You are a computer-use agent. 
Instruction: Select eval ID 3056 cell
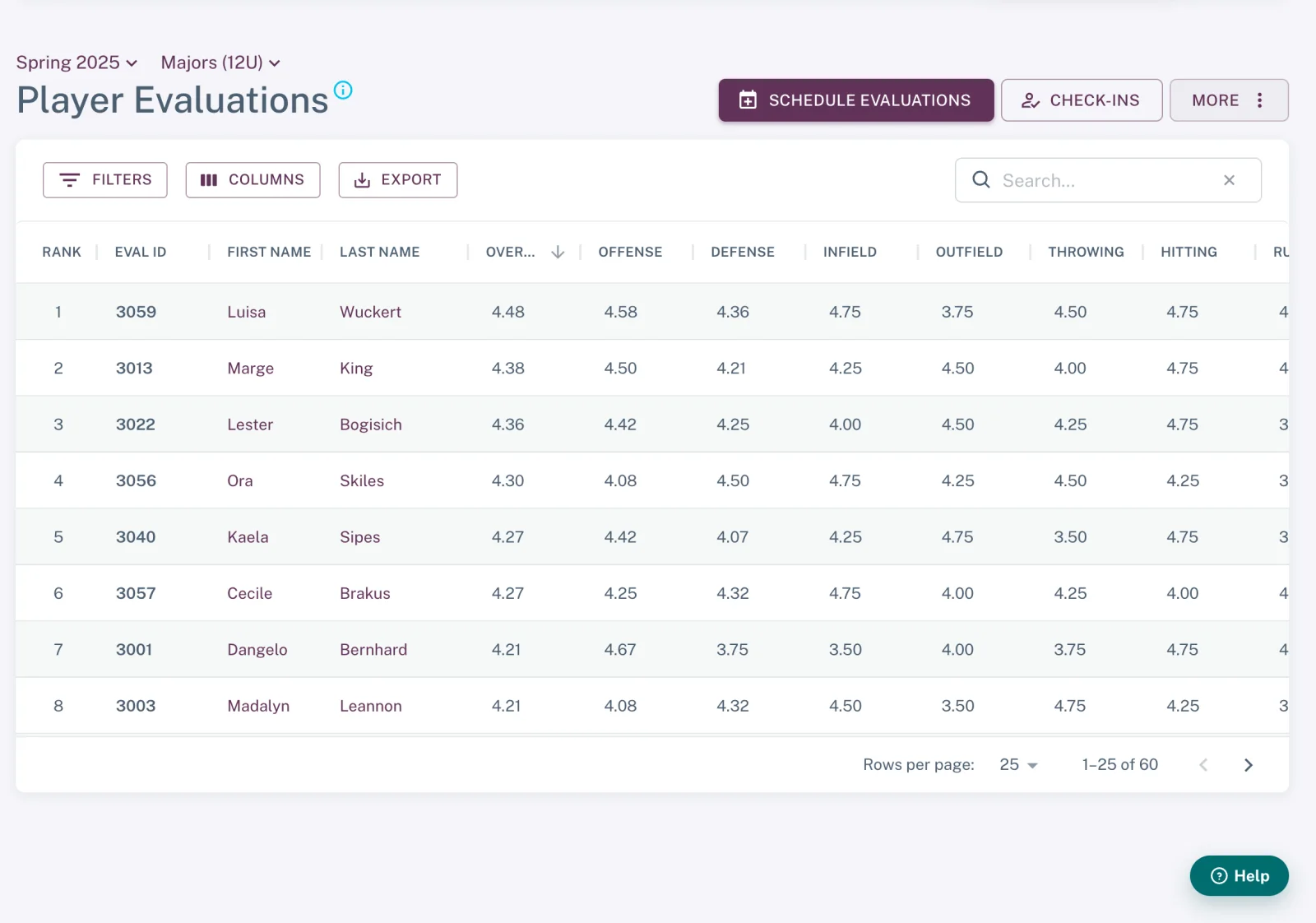click(x=136, y=480)
